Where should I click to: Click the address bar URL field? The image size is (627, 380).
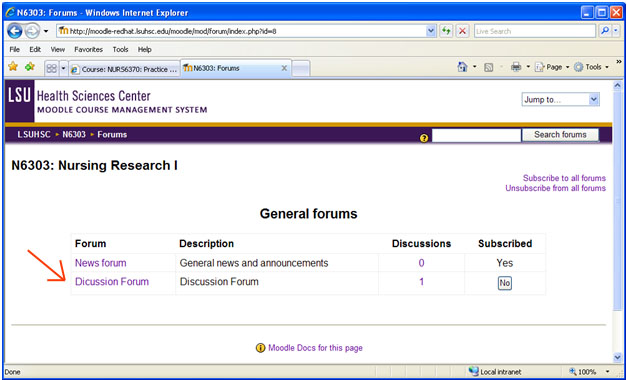[242, 31]
